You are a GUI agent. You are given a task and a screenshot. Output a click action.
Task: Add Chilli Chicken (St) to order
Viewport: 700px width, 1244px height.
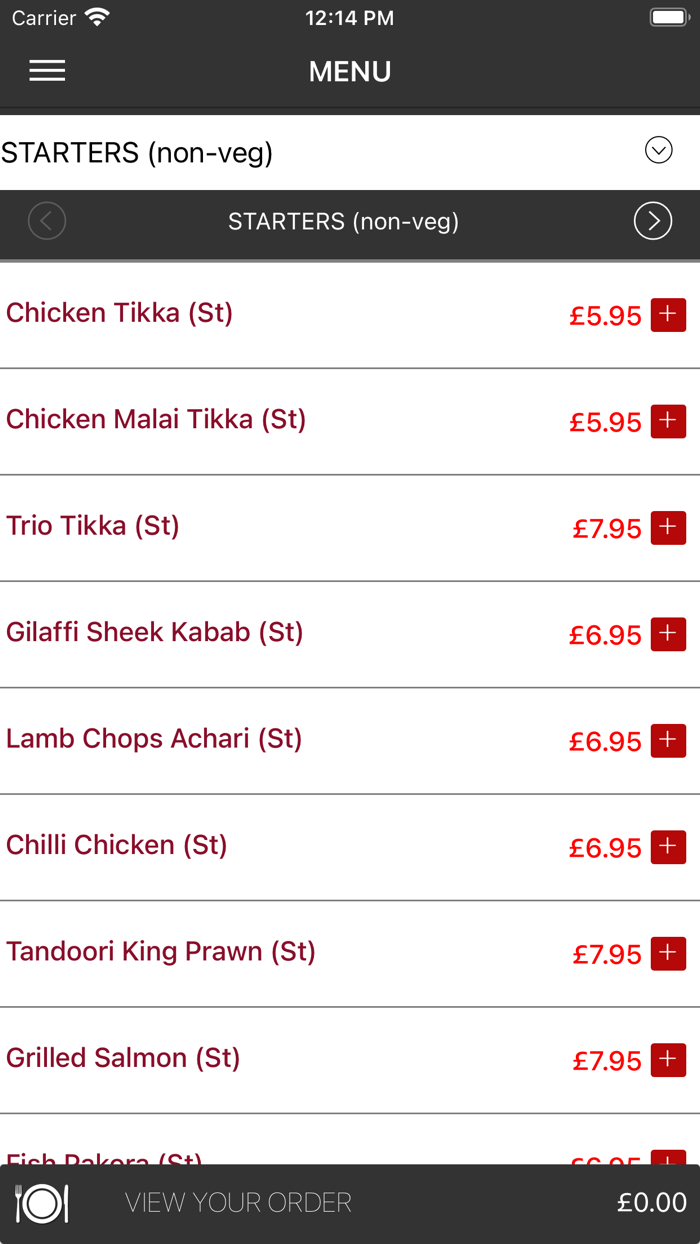tap(668, 847)
